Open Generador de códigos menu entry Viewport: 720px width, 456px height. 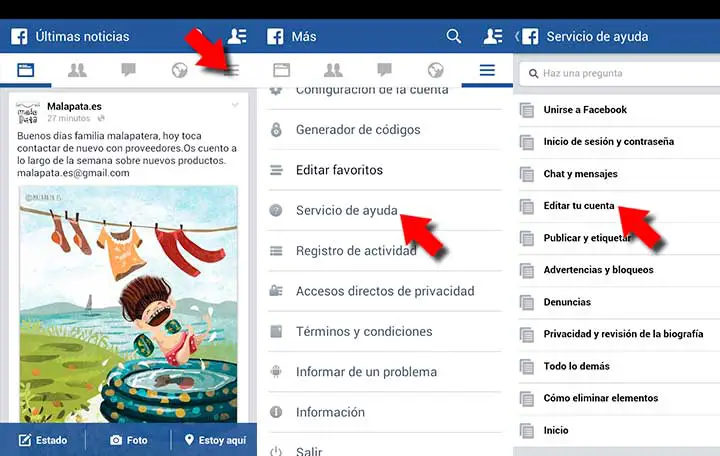385,129
